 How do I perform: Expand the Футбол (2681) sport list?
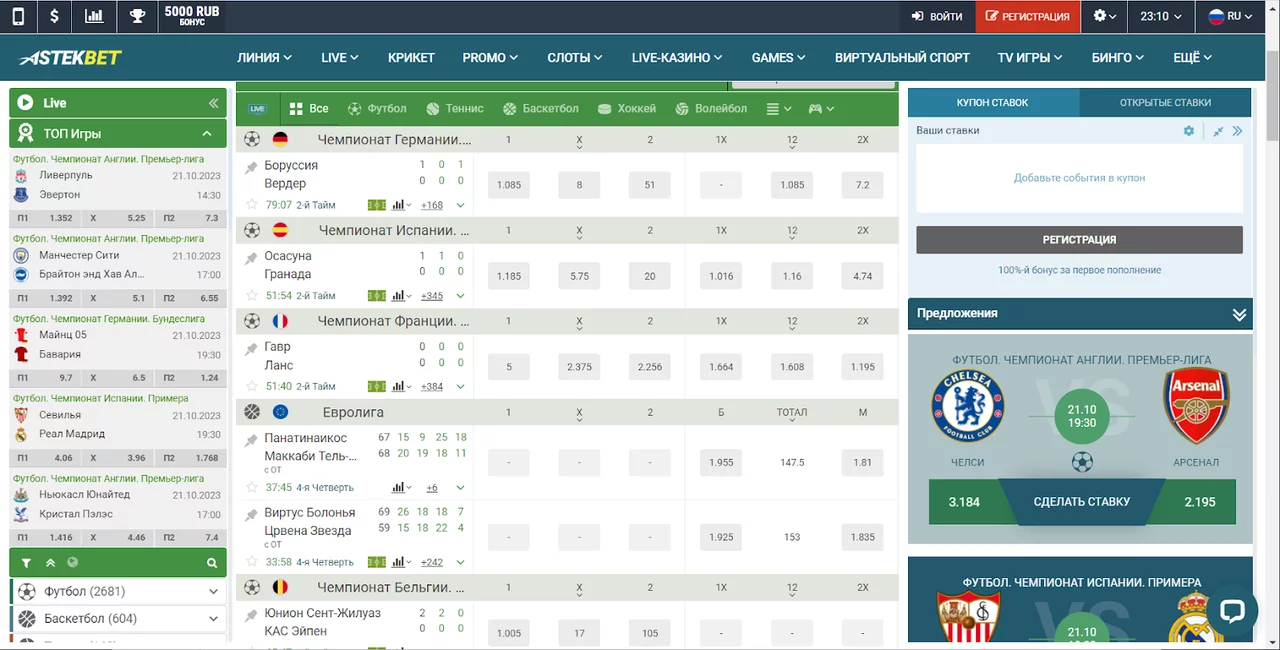point(119,591)
